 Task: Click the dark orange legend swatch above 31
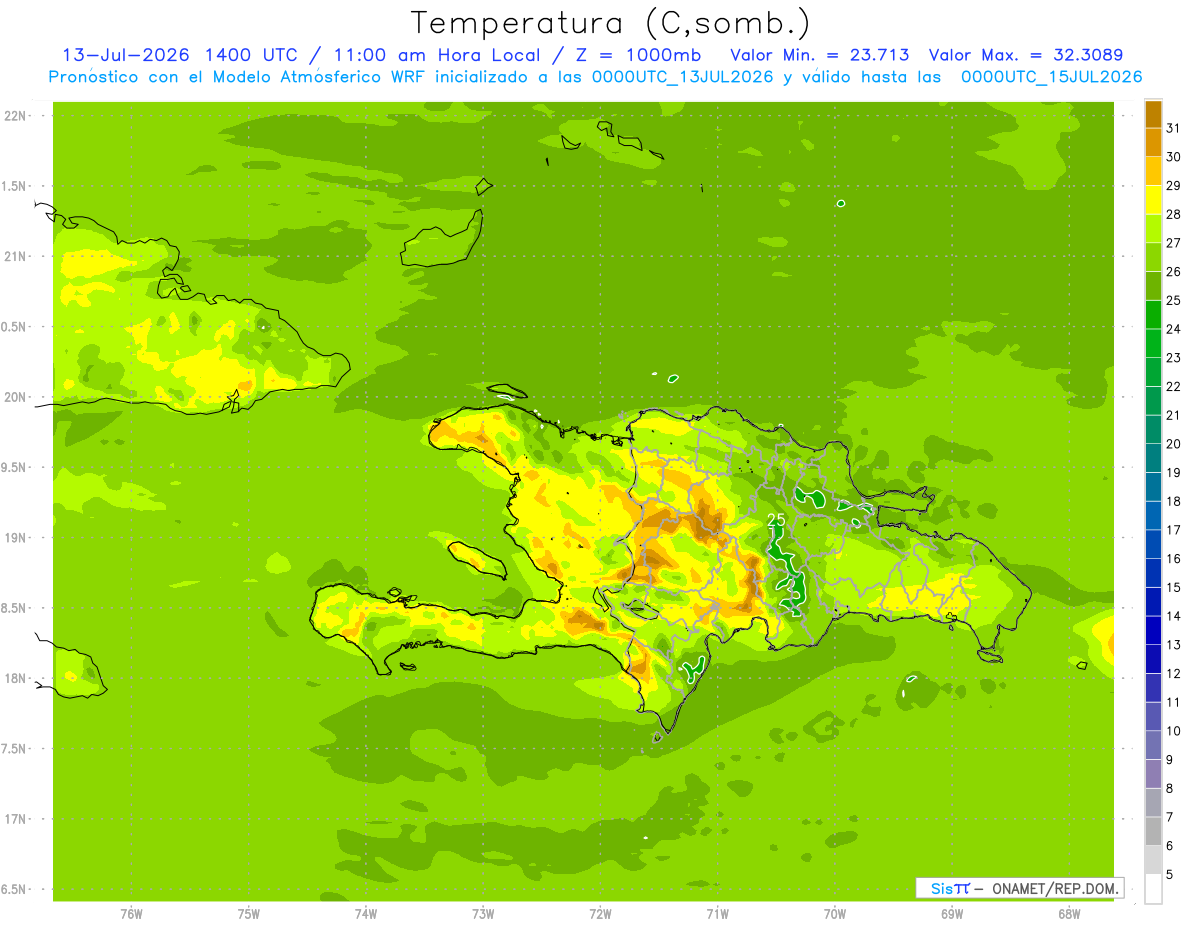click(x=1153, y=114)
